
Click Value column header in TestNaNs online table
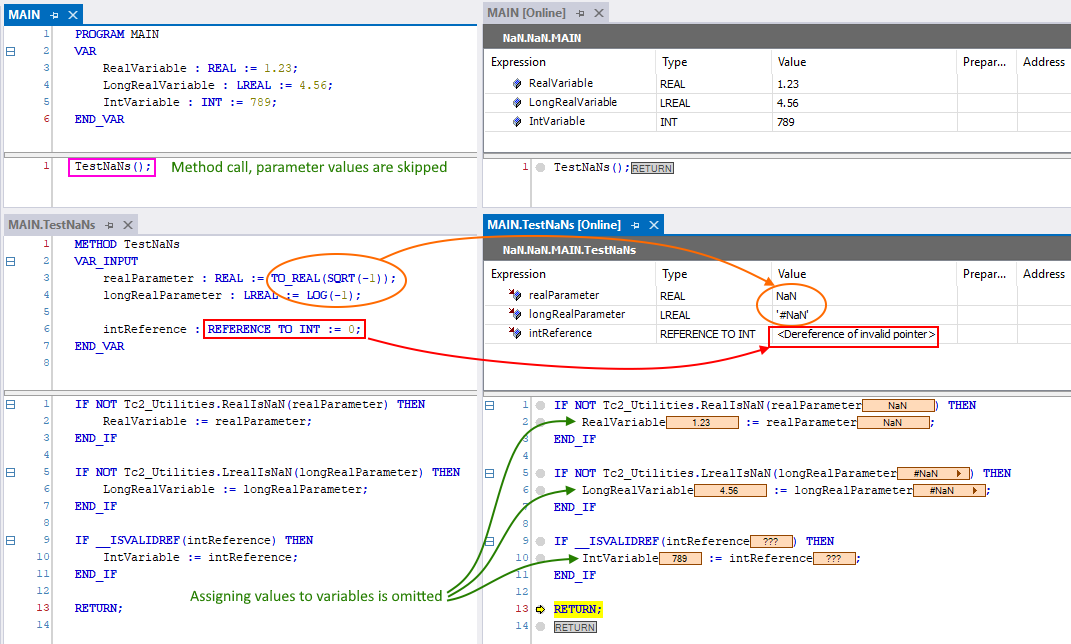(x=864, y=274)
